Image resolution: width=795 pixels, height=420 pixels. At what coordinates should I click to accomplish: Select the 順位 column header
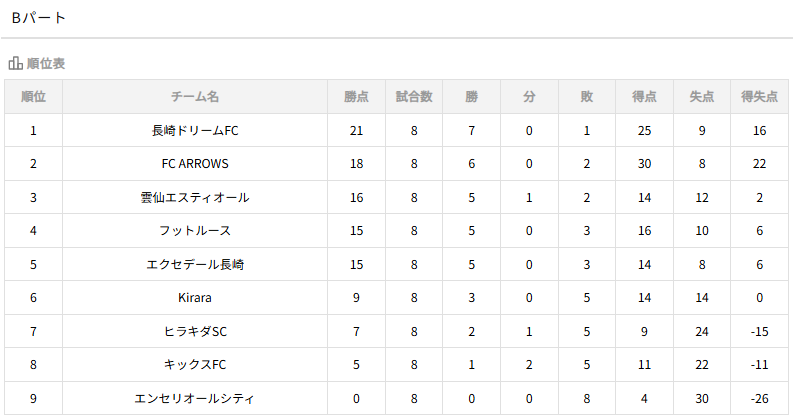tap(33, 97)
